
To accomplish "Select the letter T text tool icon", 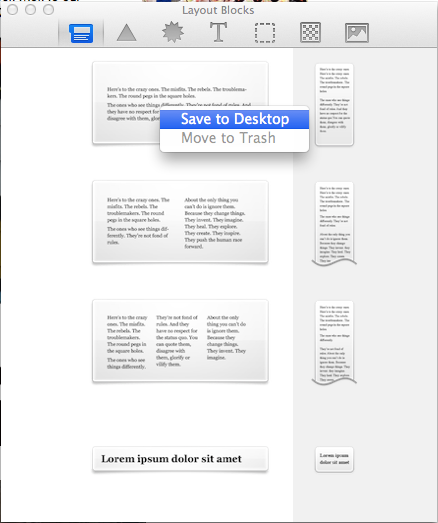I will click(218, 32).
